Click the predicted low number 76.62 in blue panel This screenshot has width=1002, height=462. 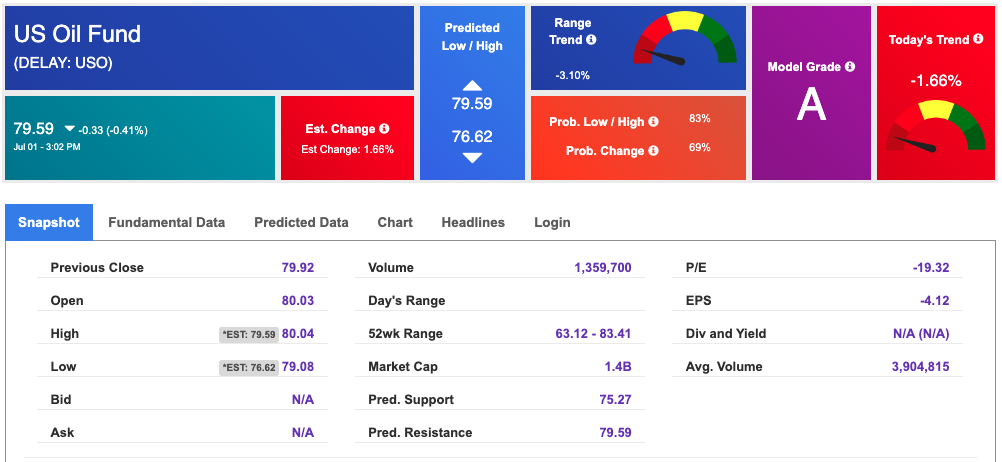[x=472, y=136]
